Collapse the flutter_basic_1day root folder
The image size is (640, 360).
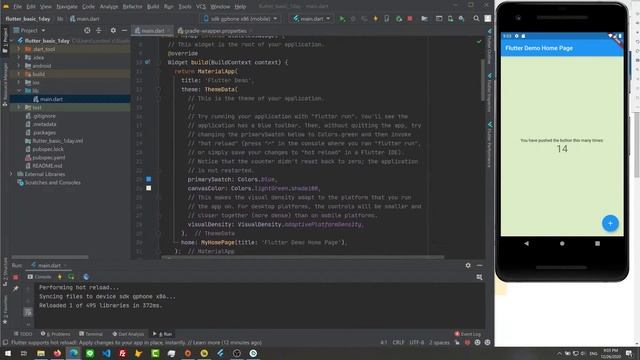12,41
